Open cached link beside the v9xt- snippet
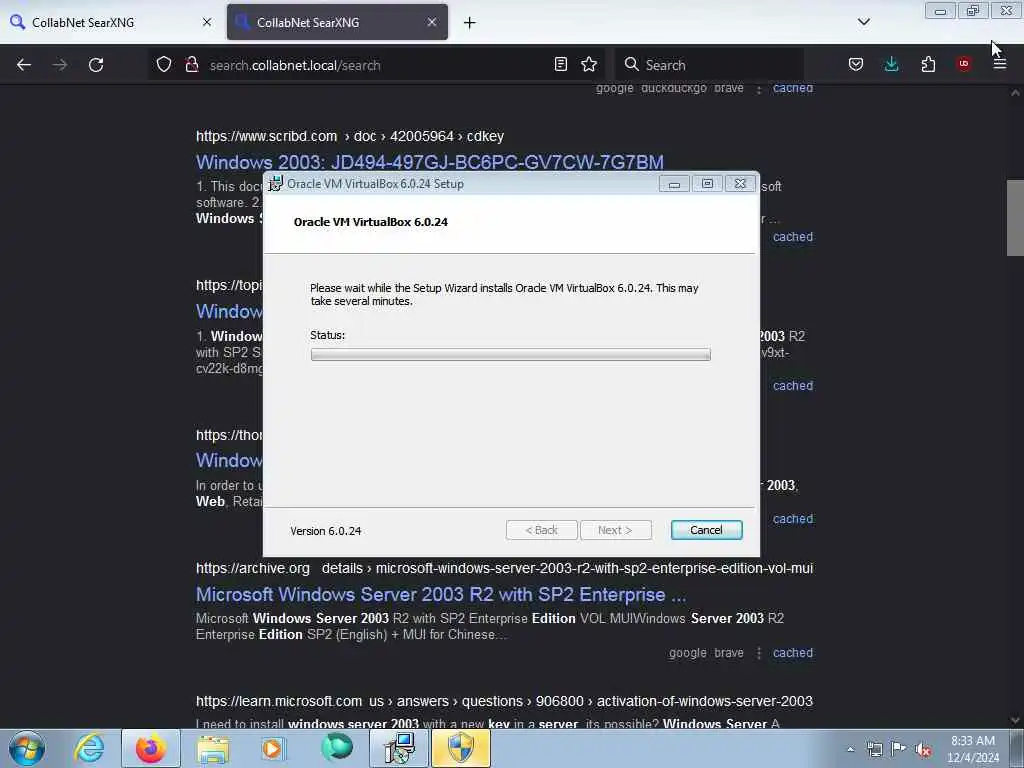 [x=793, y=386]
